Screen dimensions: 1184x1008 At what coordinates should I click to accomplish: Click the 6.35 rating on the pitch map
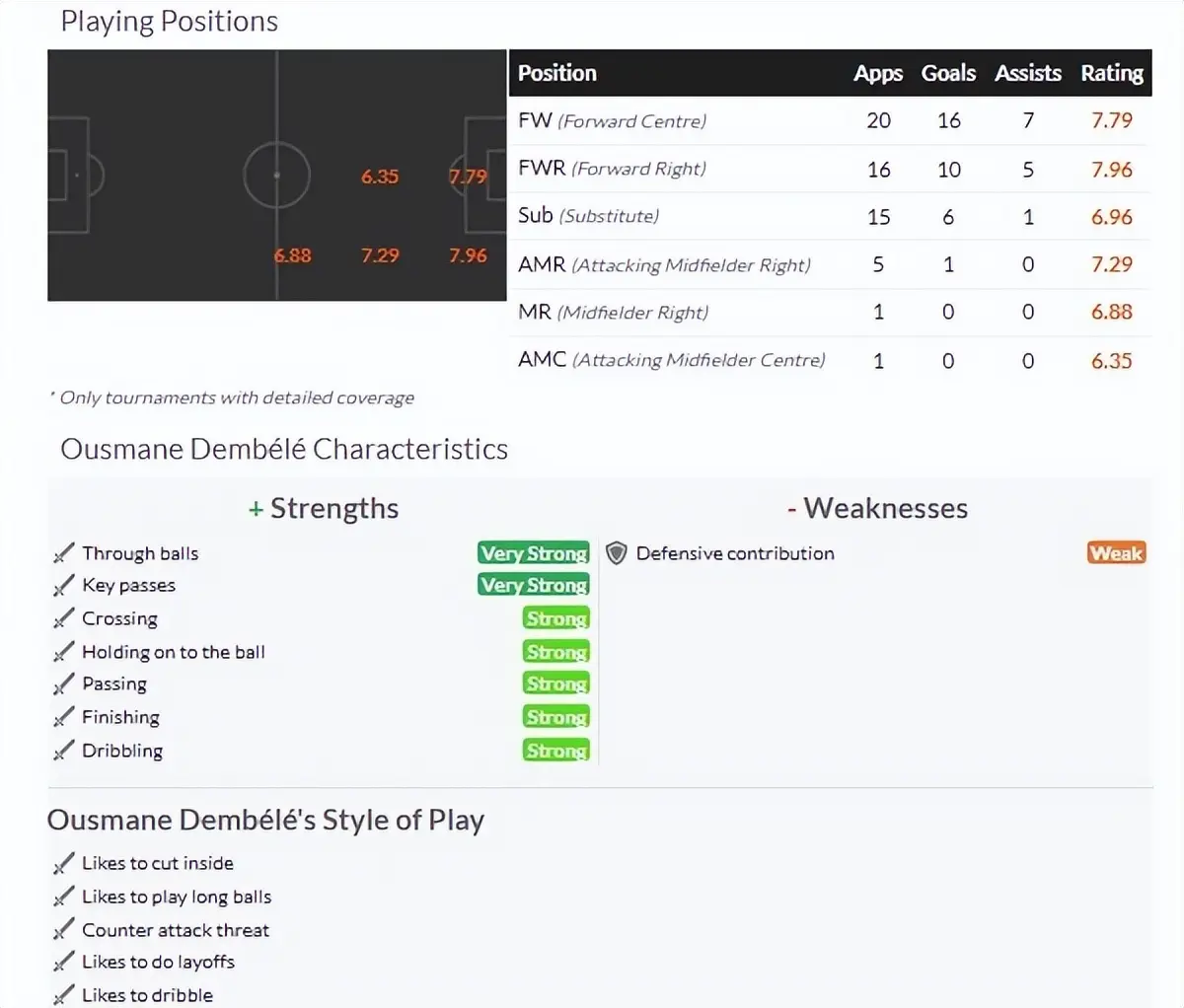pyautogui.click(x=380, y=177)
